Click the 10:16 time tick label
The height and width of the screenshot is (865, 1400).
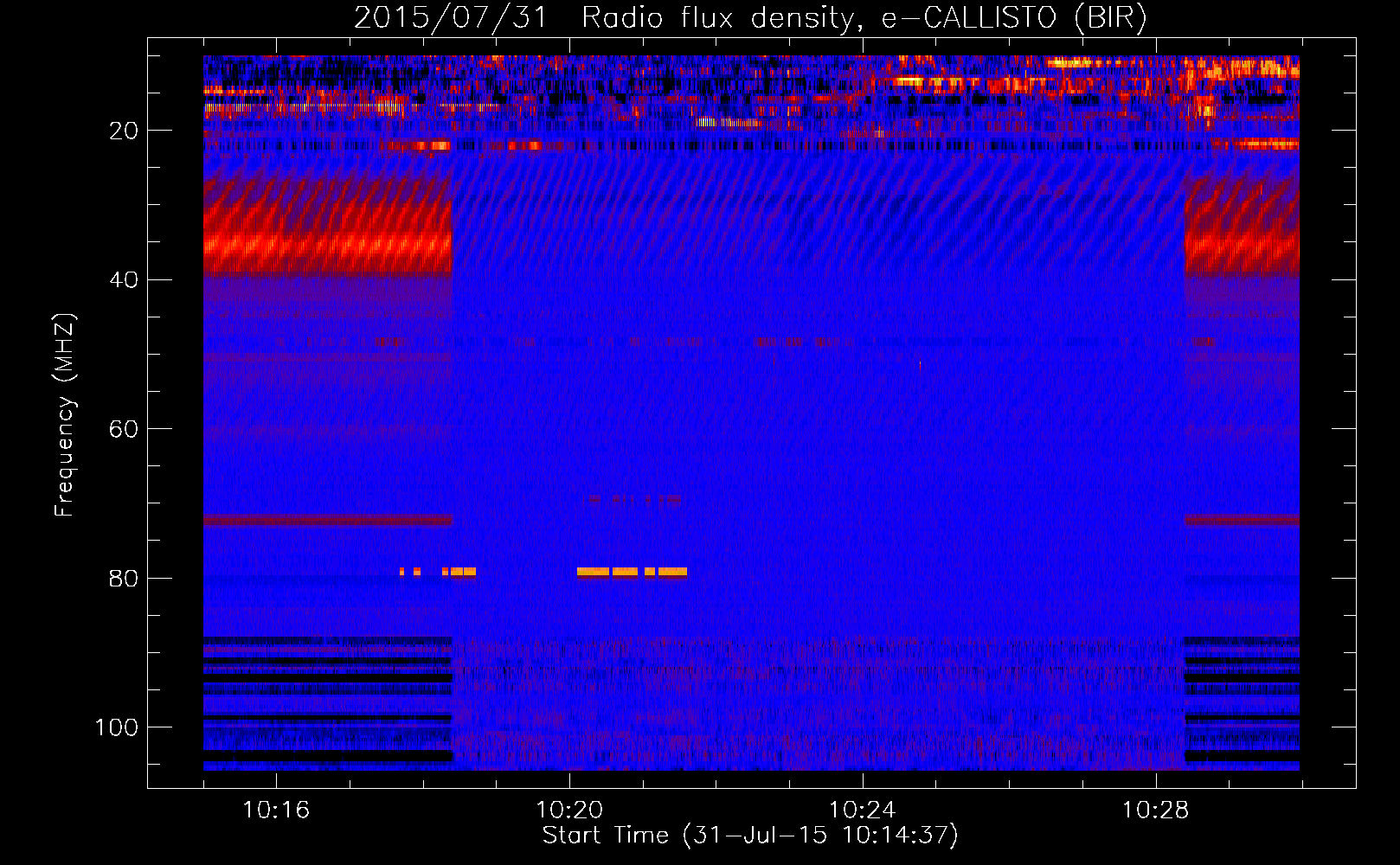[276, 811]
